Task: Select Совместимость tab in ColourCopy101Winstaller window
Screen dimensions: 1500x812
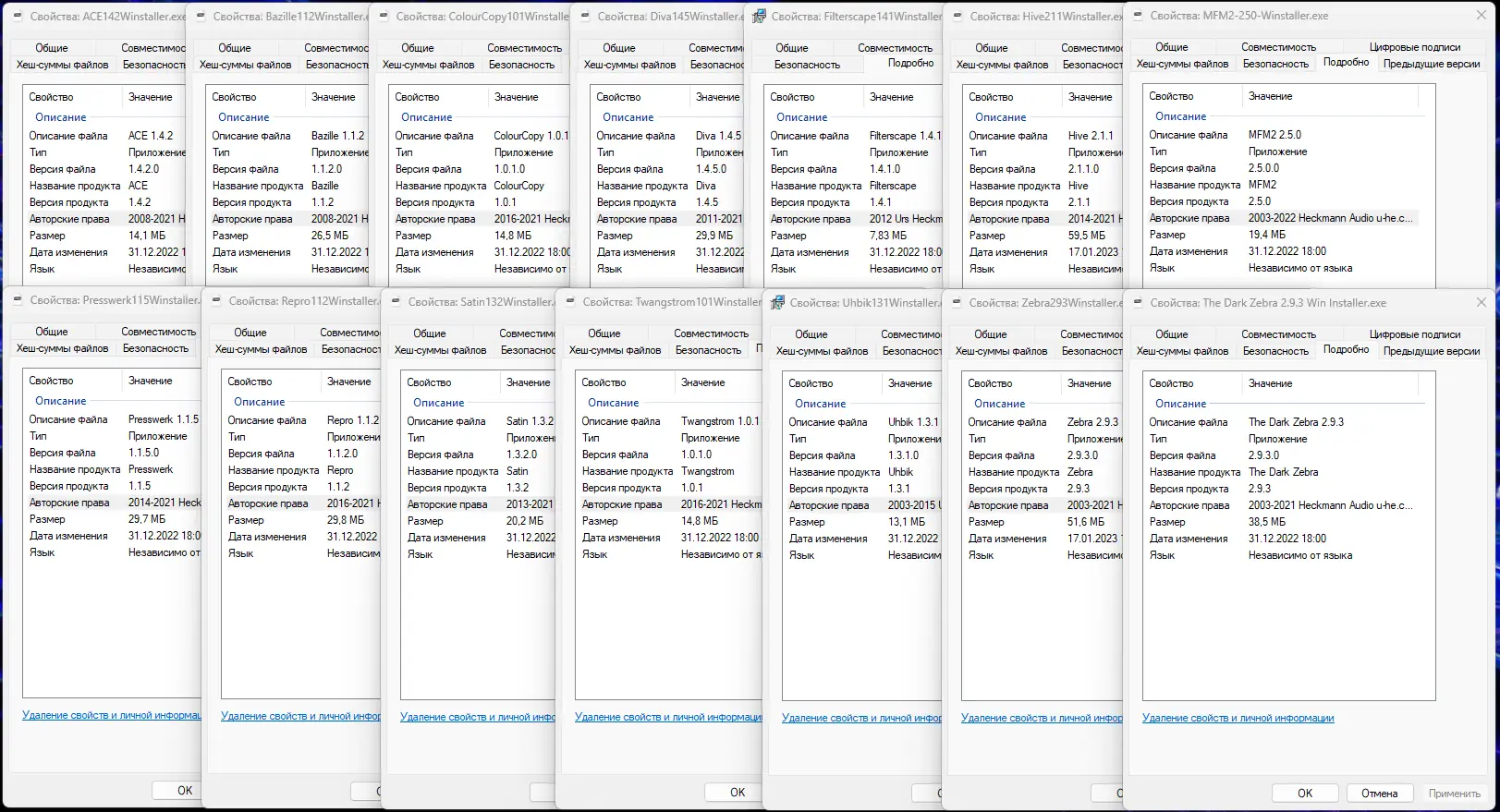Action: [524, 48]
